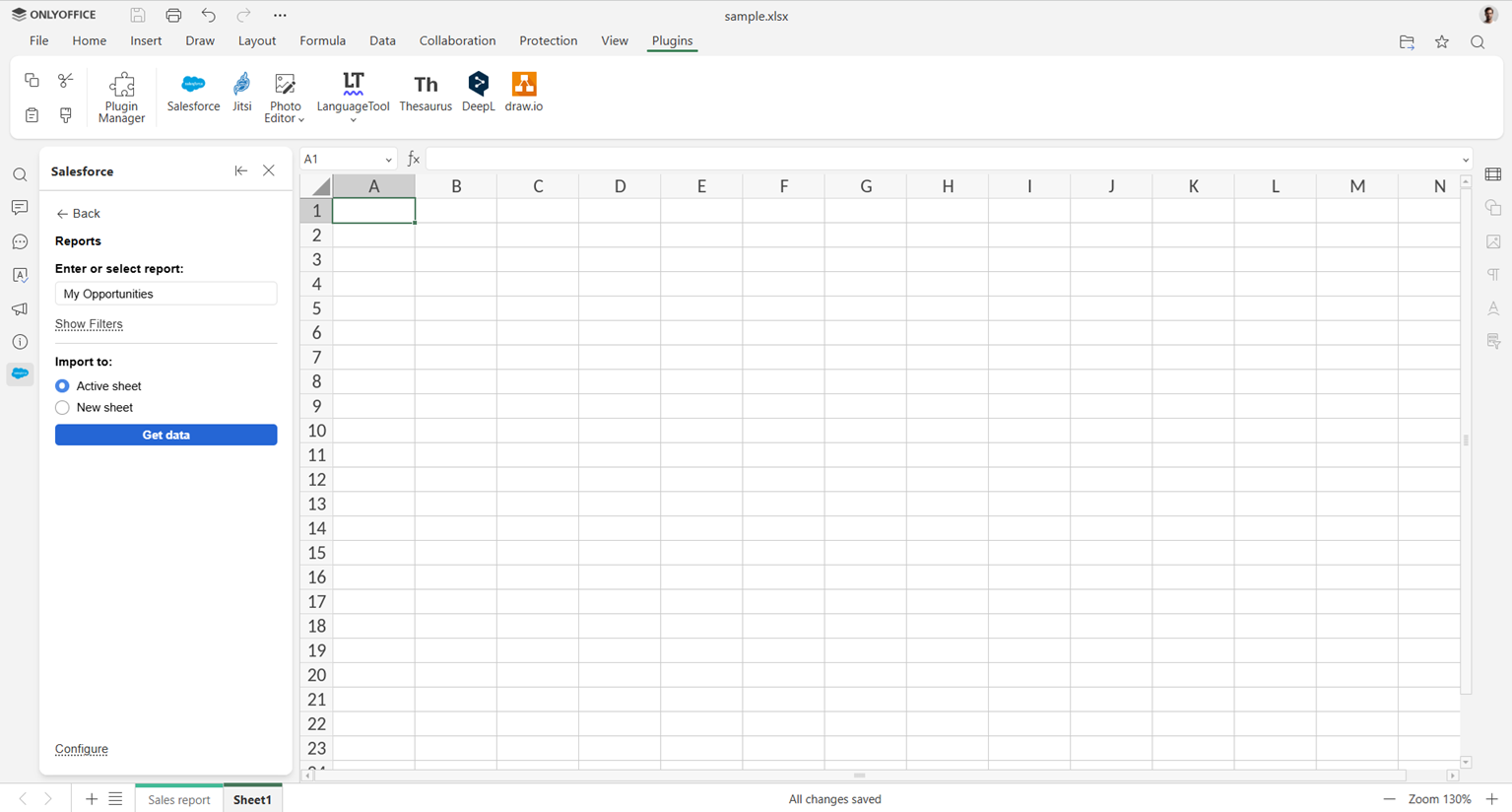Select the New sheet import option
This screenshot has width=1512, height=812.
tap(62, 408)
